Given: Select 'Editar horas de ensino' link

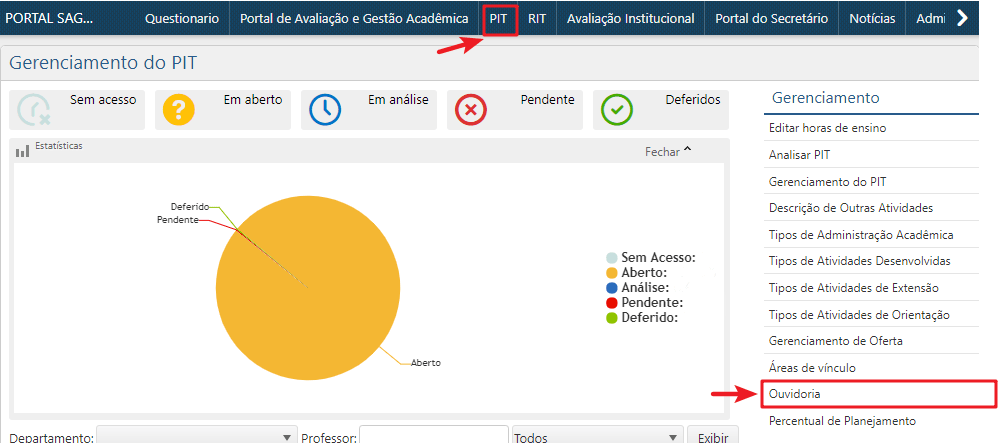Looking at the screenshot, I should [827, 128].
